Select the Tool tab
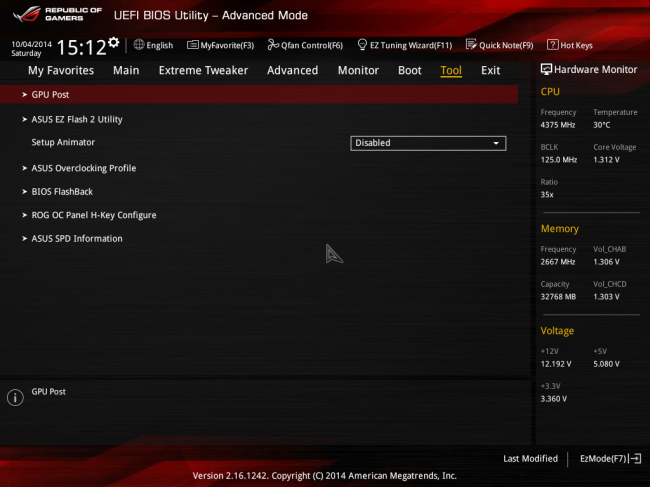Viewport: 650px width, 487px height. [x=451, y=70]
